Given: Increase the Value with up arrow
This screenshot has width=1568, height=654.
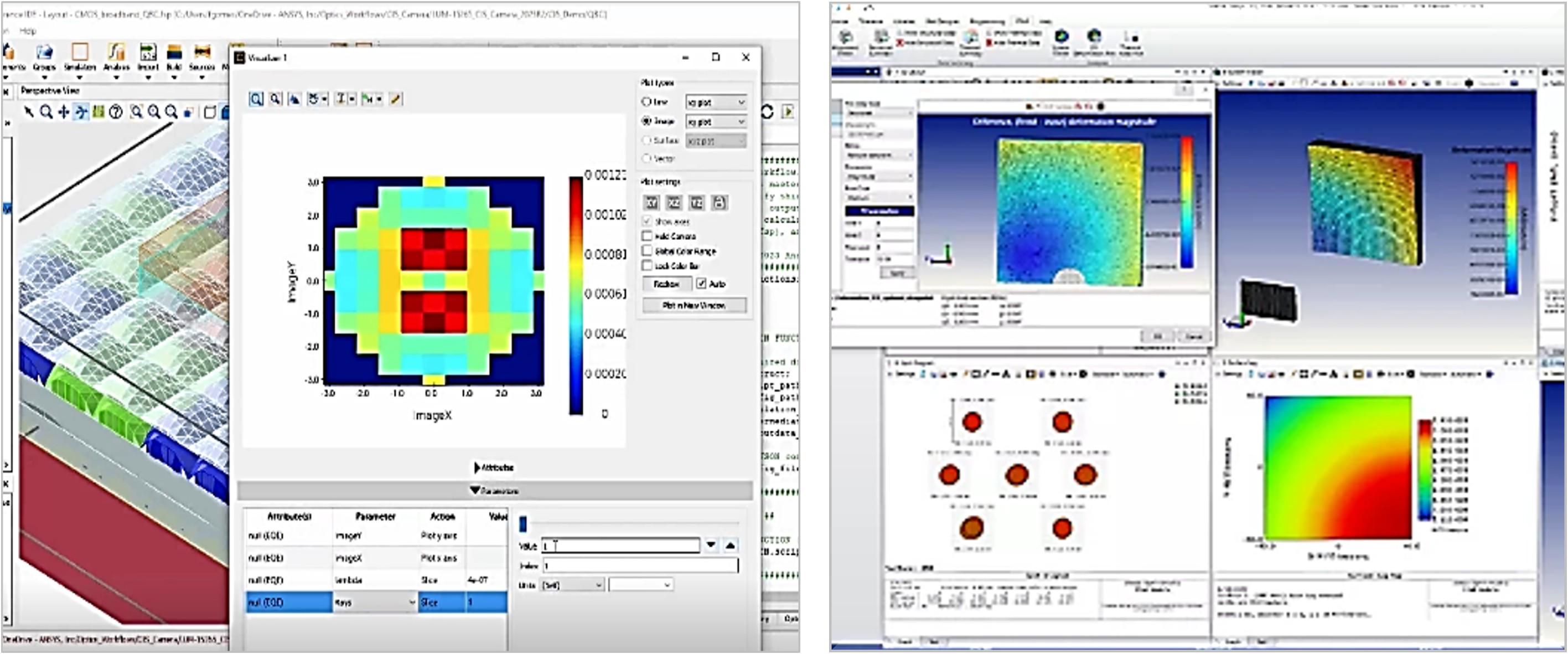Looking at the screenshot, I should (731, 545).
